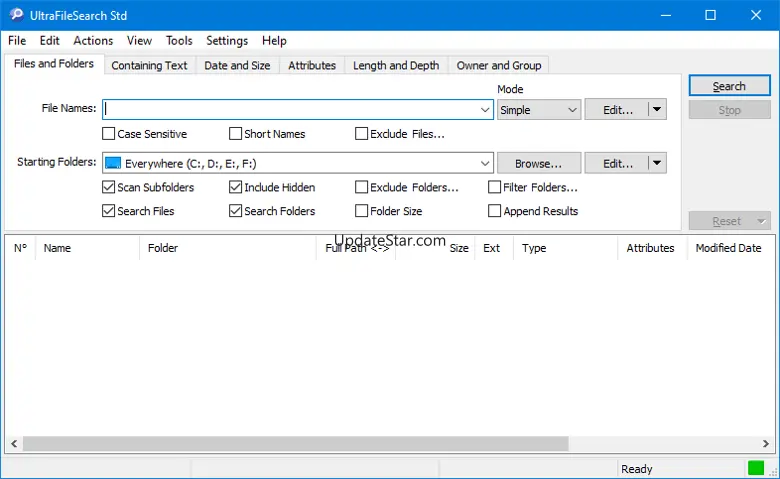The width and height of the screenshot is (780, 479).
Task: Open the Mode dropdown set to Simple
Action: (539, 109)
